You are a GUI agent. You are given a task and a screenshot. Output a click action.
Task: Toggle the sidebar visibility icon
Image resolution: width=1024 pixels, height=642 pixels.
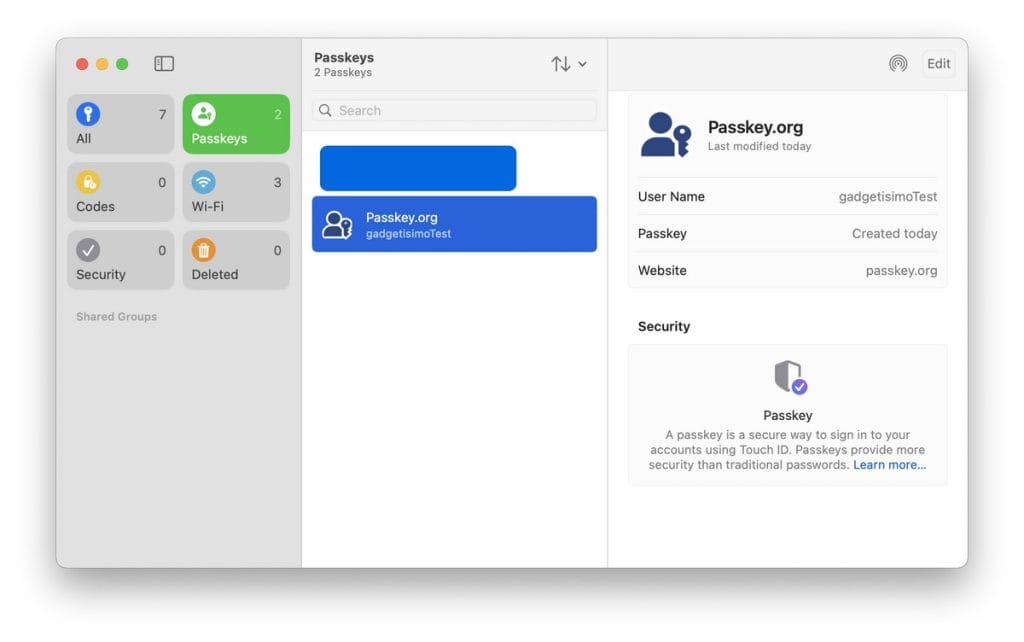(164, 63)
